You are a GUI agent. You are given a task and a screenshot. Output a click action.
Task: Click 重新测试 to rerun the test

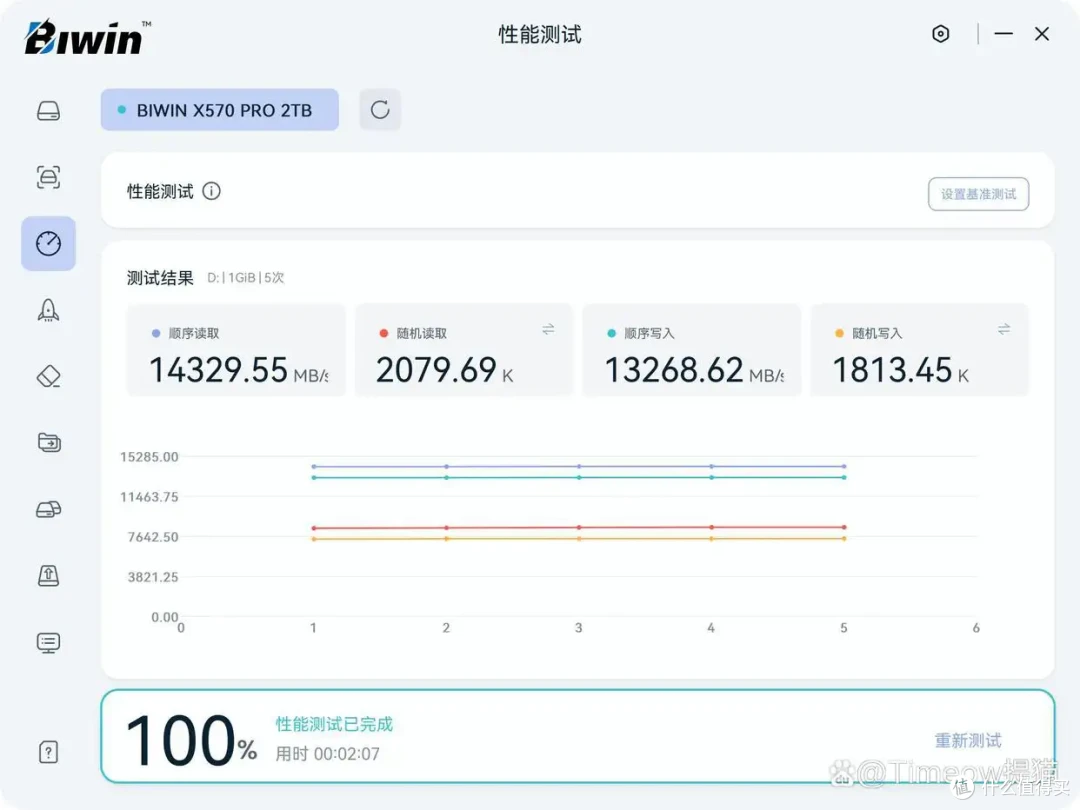[x=968, y=740]
